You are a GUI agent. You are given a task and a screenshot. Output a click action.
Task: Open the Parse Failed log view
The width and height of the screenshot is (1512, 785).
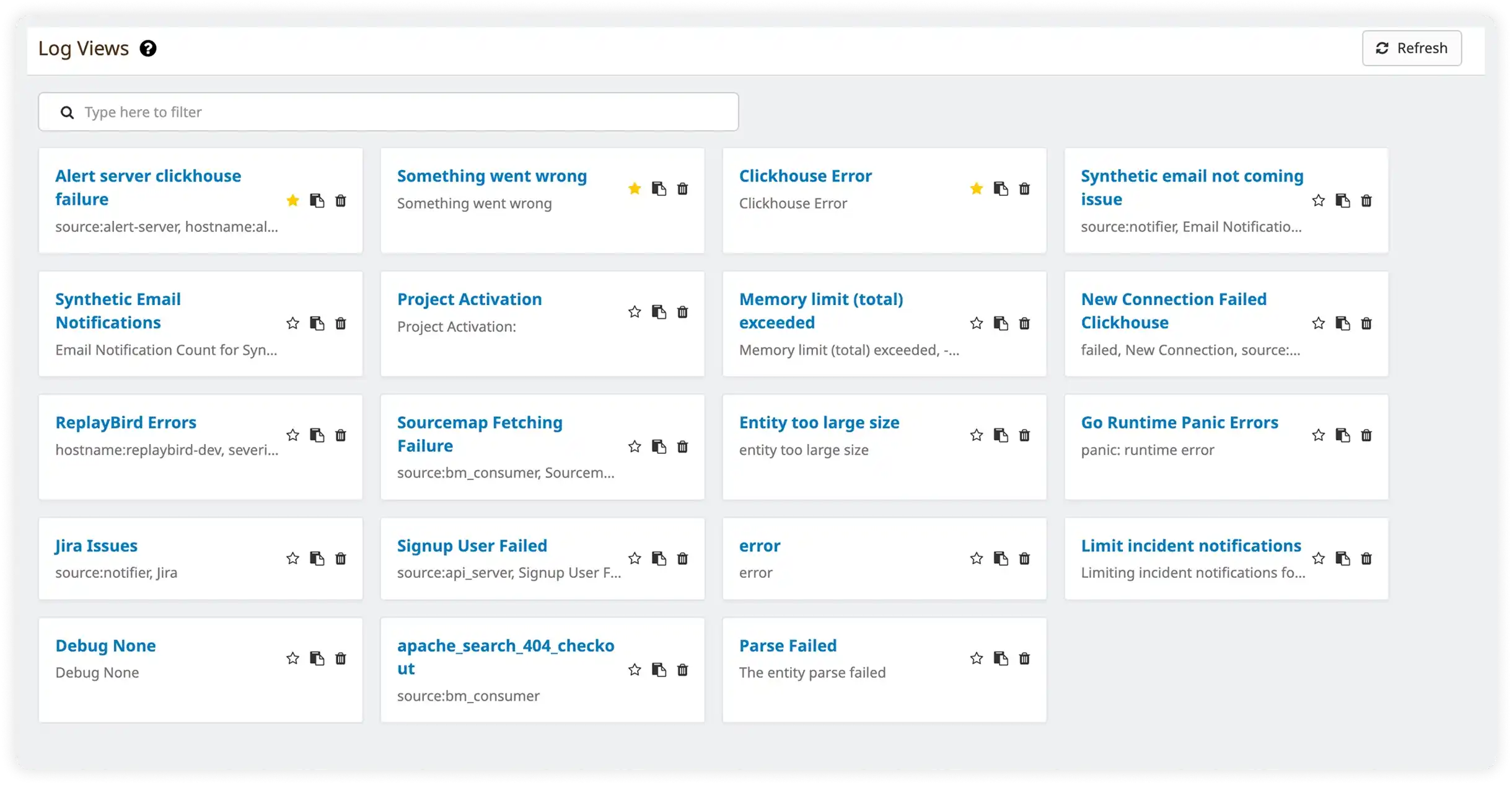(788, 645)
